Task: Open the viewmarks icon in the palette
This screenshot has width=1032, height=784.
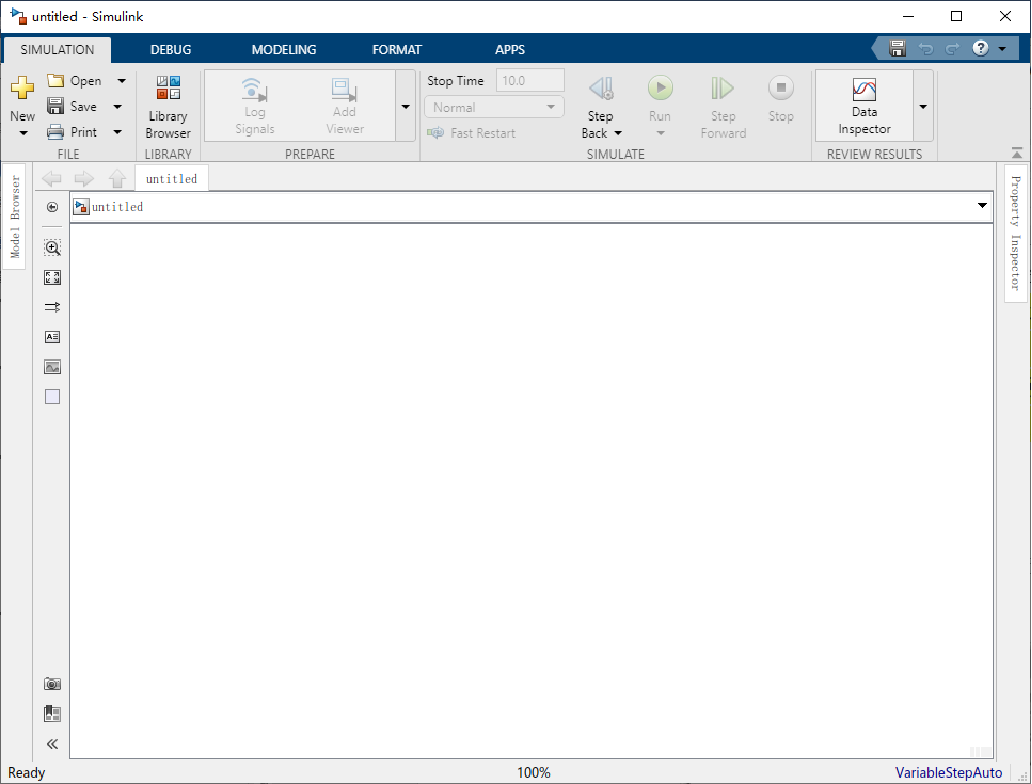Action: 53,714
